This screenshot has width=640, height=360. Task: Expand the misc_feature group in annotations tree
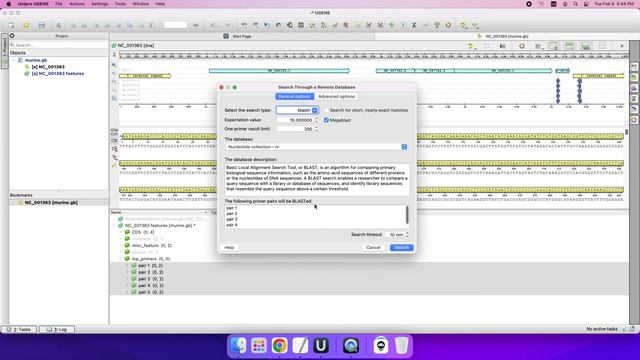coord(121,245)
